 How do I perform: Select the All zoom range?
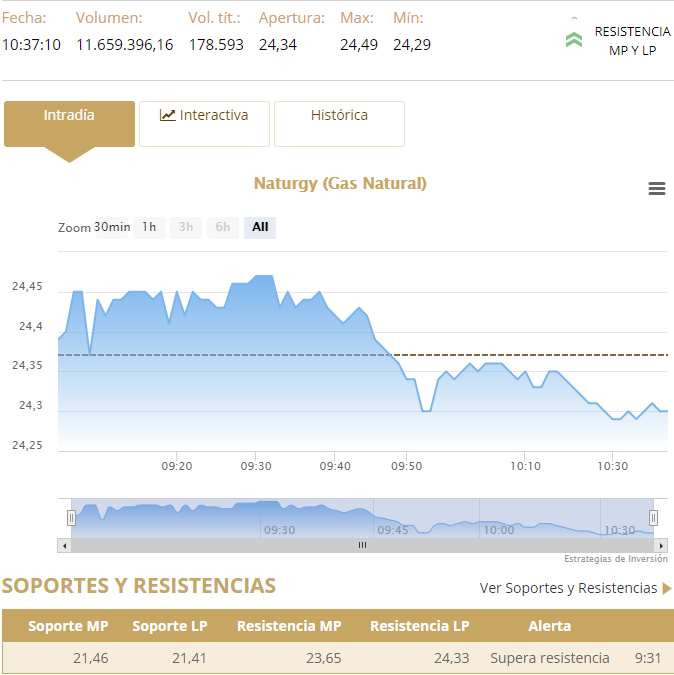click(x=260, y=227)
